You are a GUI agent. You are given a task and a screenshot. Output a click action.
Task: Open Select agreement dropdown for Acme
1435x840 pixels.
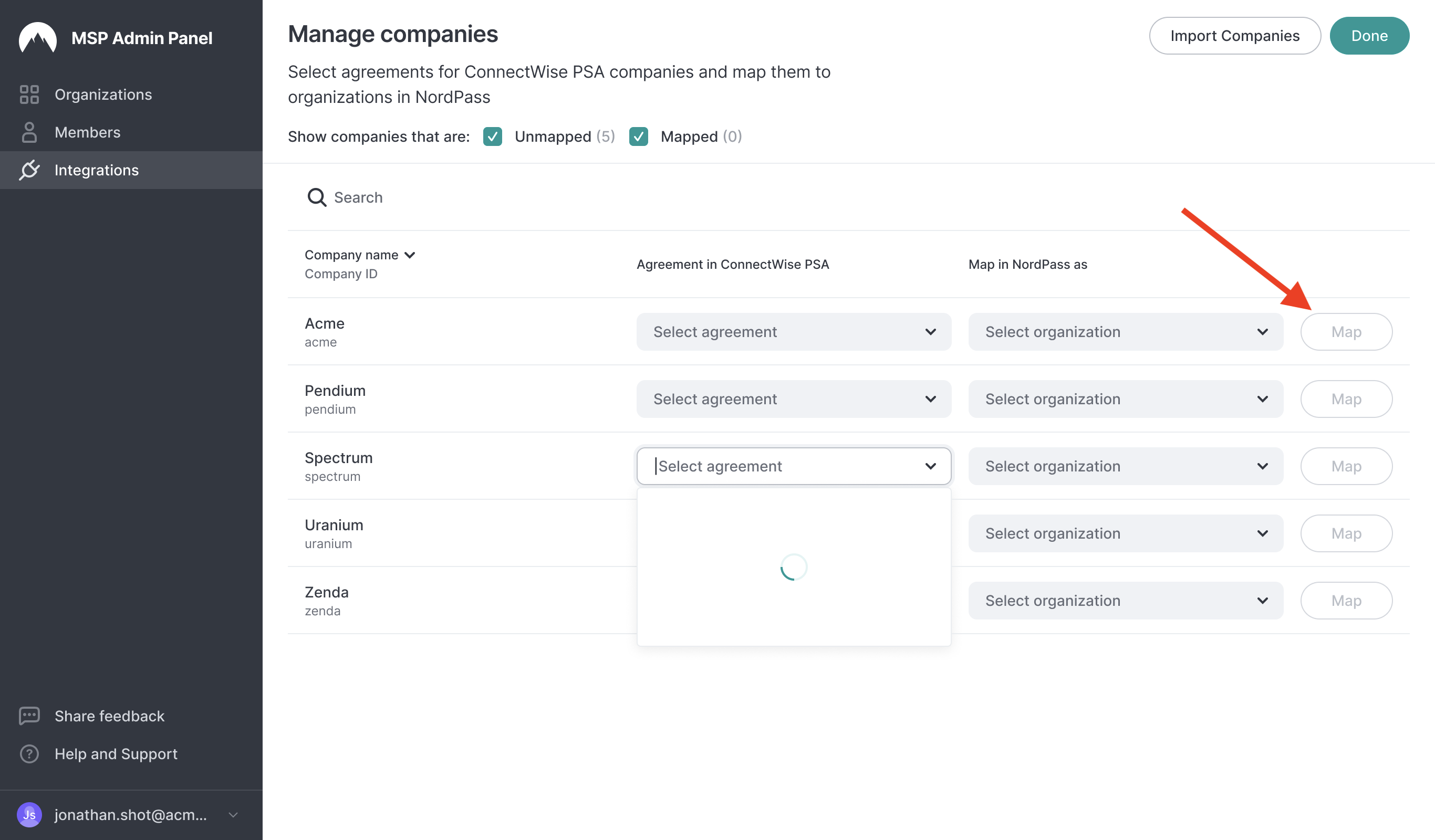[794, 332]
